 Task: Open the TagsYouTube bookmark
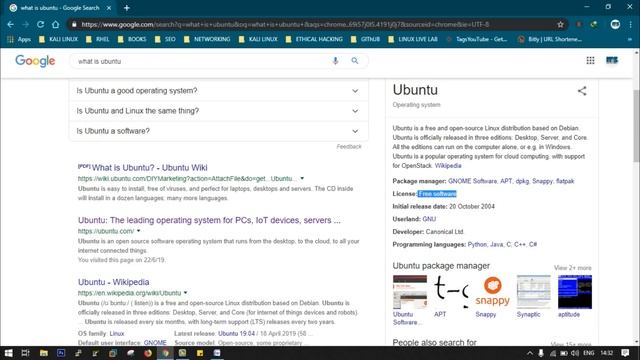[477, 39]
